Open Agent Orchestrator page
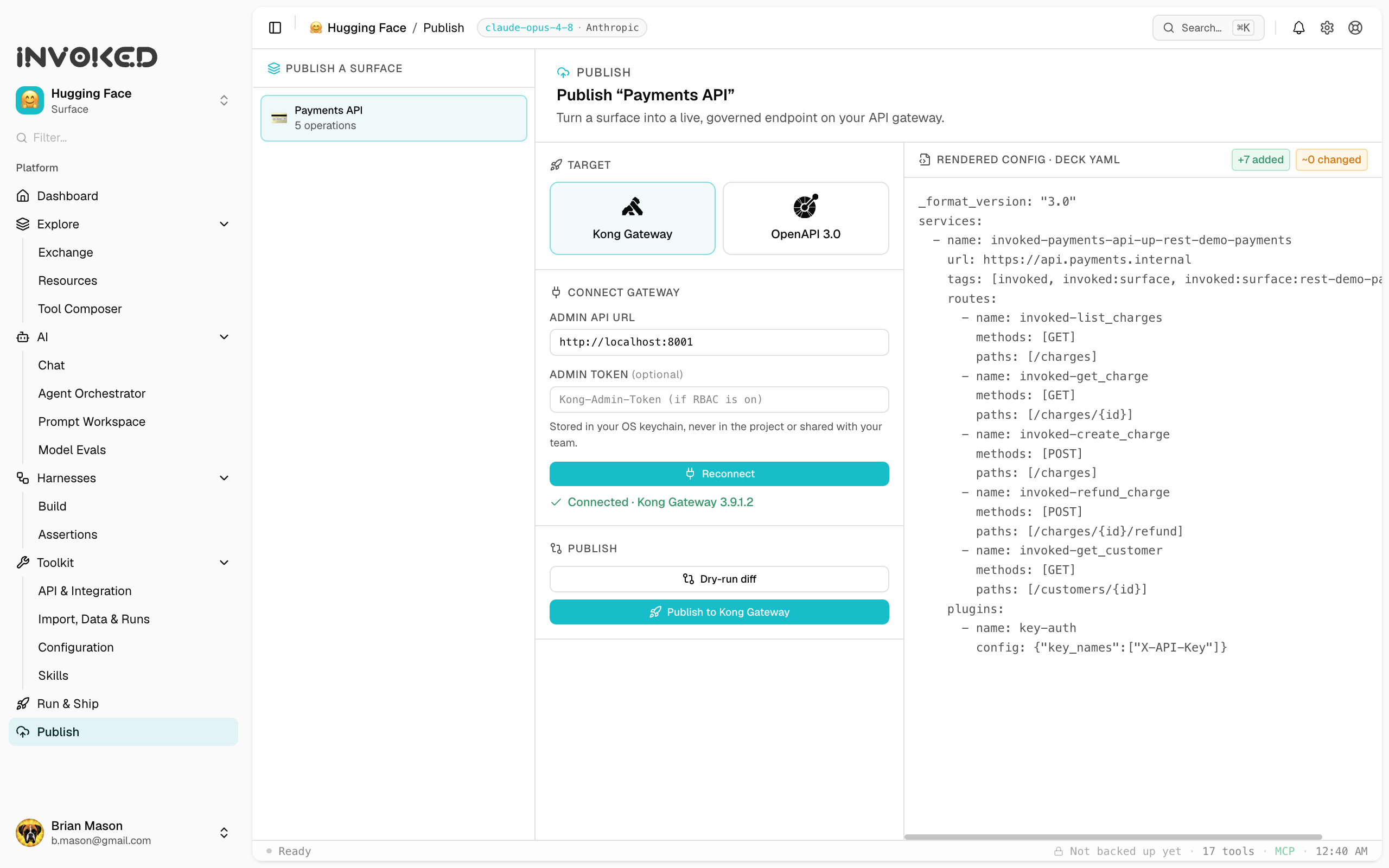This screenshot has height=868, width=1389. pos(92,393)
